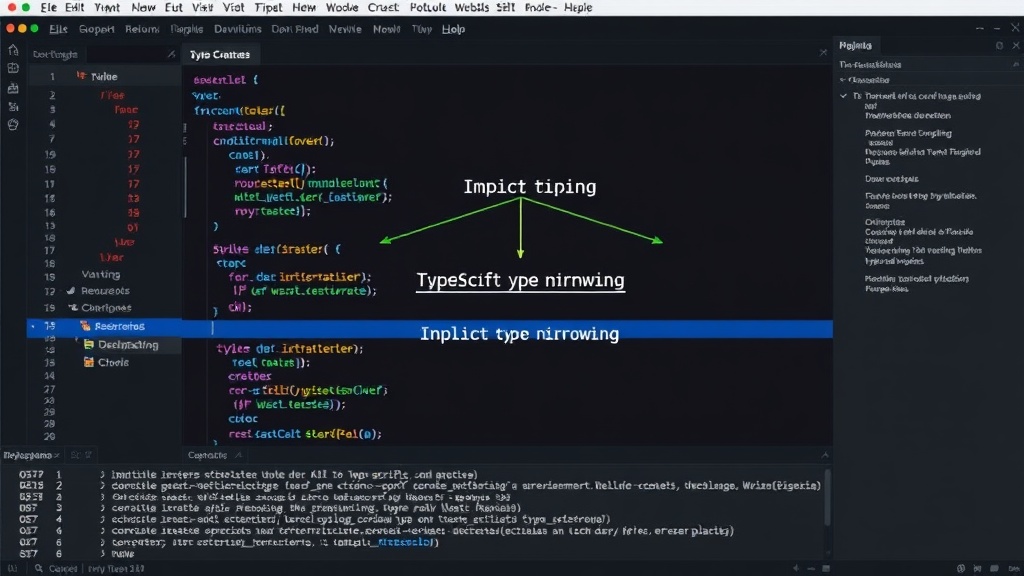Click the second activity bar icon below home
Image resolution: width=1024 pixels, height=576 pixels.
click(x=13, y=68)
